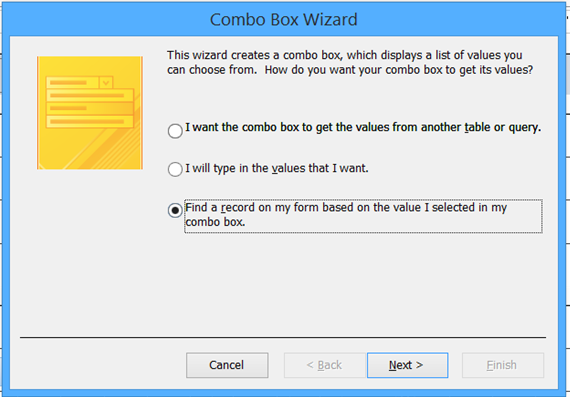Click the horizontal separator line above the buttons
This screenshot has width=570, height=397.
pyautogui.click(x=283, y=337)
